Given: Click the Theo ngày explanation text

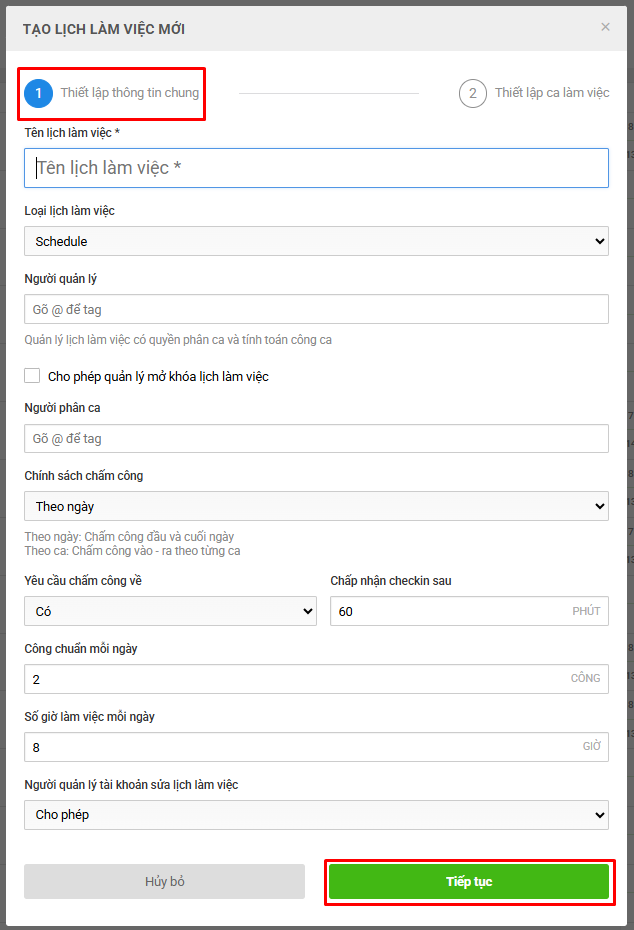Looking at the screenshot, I should coord(129,537).
